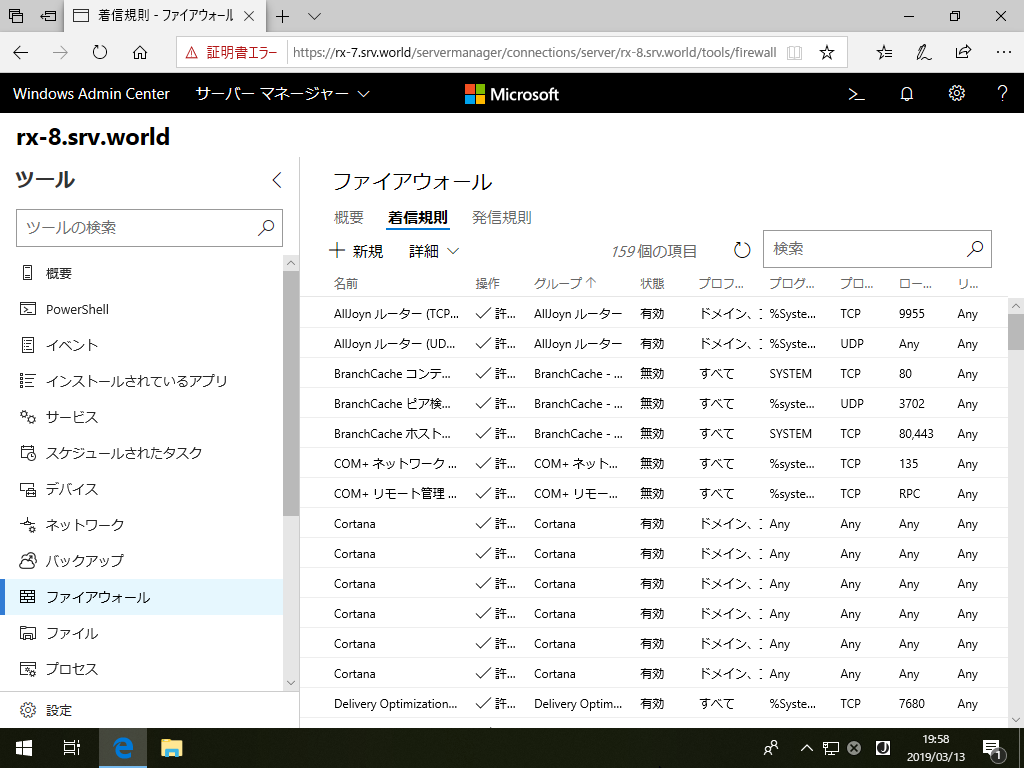The width and height of the screenshot is (1024, 768).
Task: Open the ネットワーク tool
Action: point(142,524)
